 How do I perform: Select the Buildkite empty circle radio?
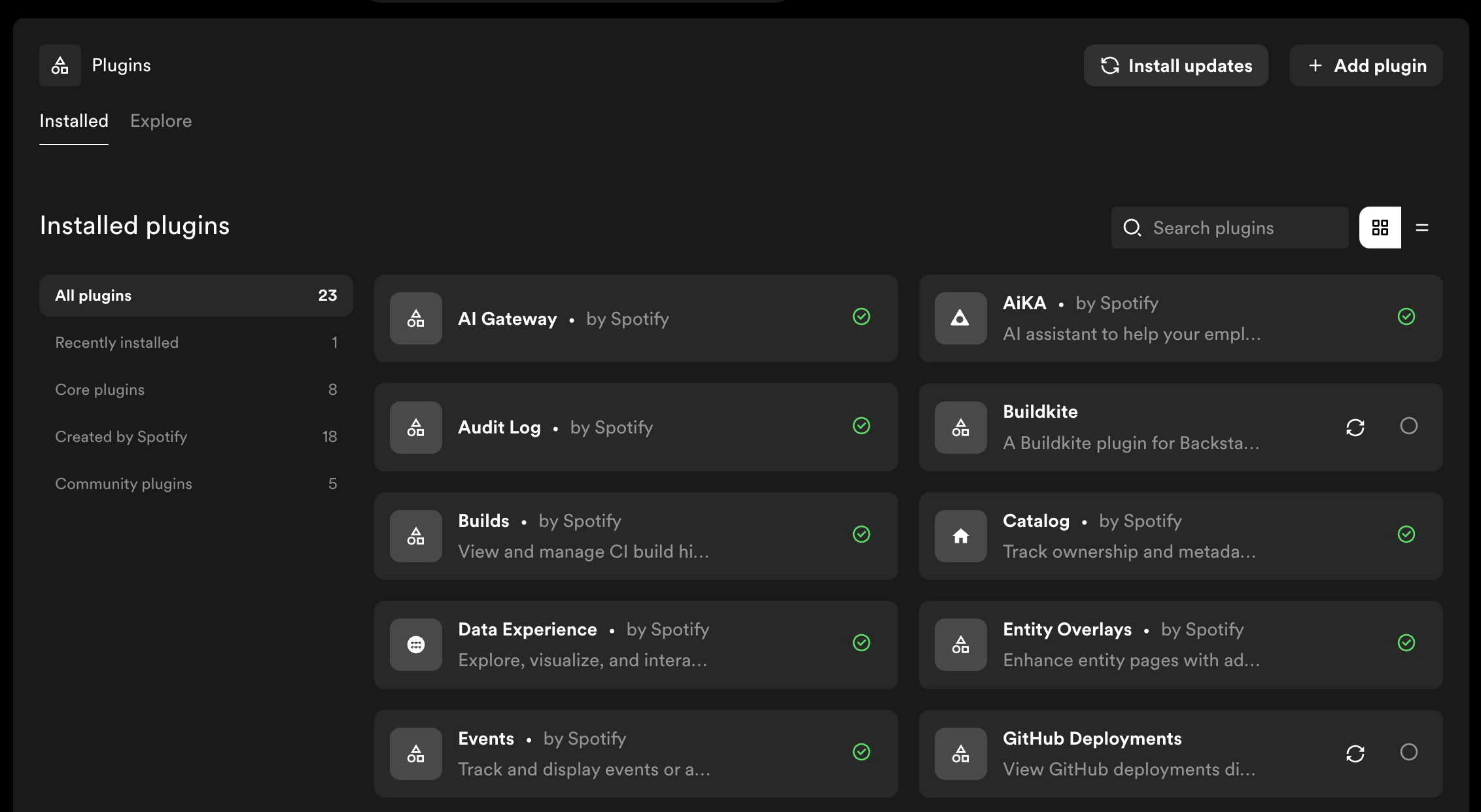1409,426
